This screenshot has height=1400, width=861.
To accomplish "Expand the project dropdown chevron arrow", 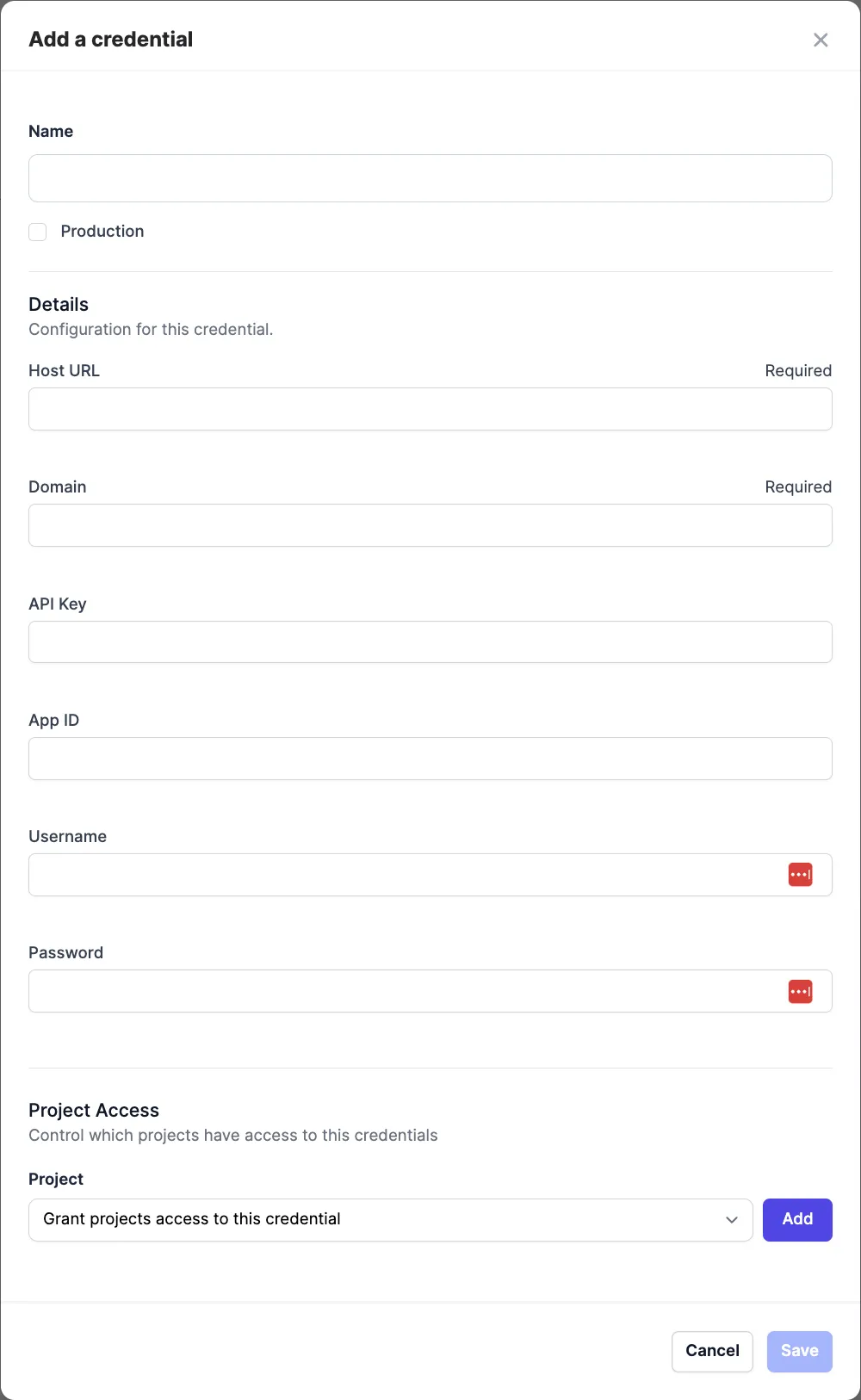I will 732,1220.
